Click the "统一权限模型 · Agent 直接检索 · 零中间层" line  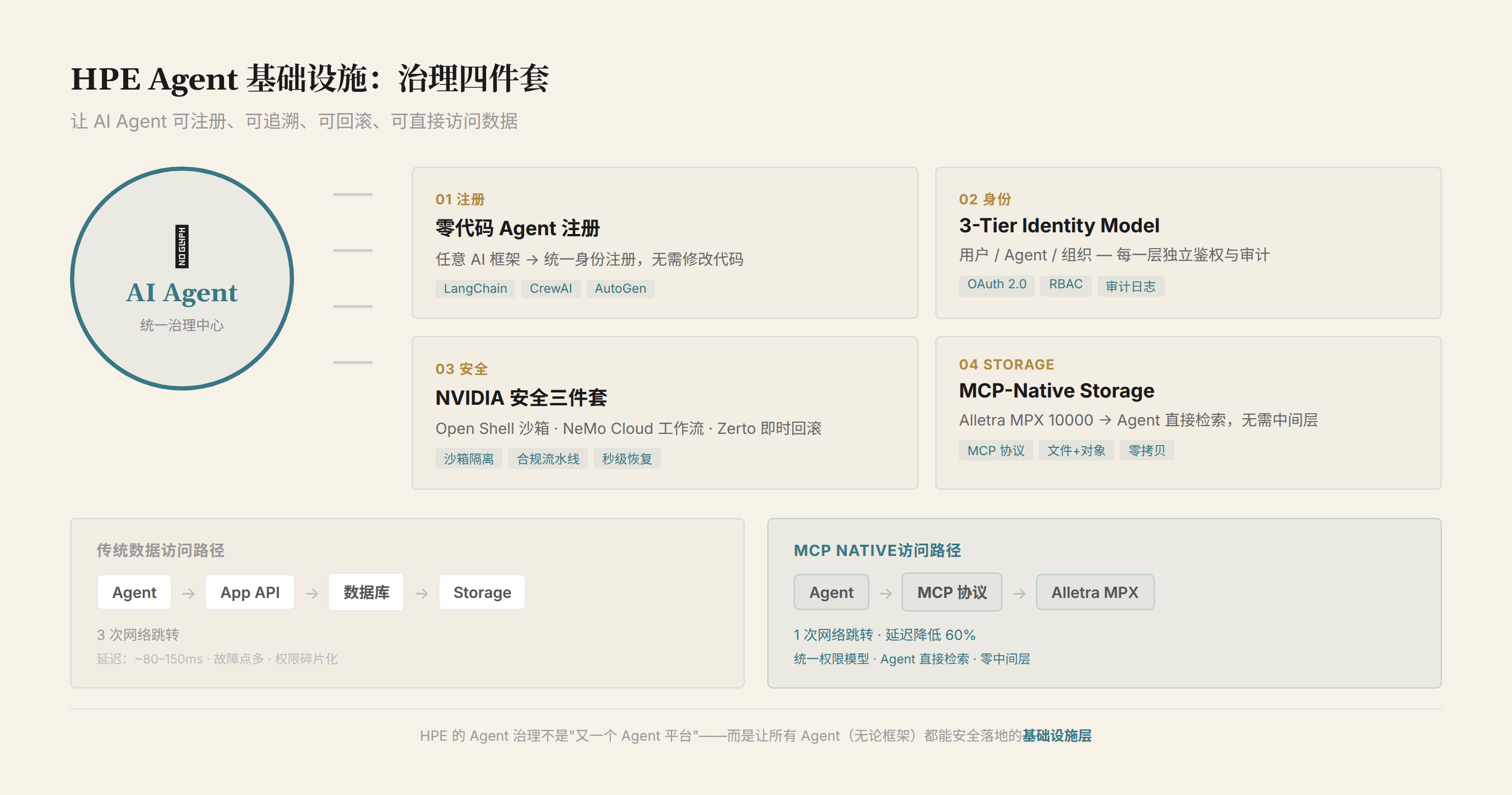pyautogui.click(x=912, y=659)
